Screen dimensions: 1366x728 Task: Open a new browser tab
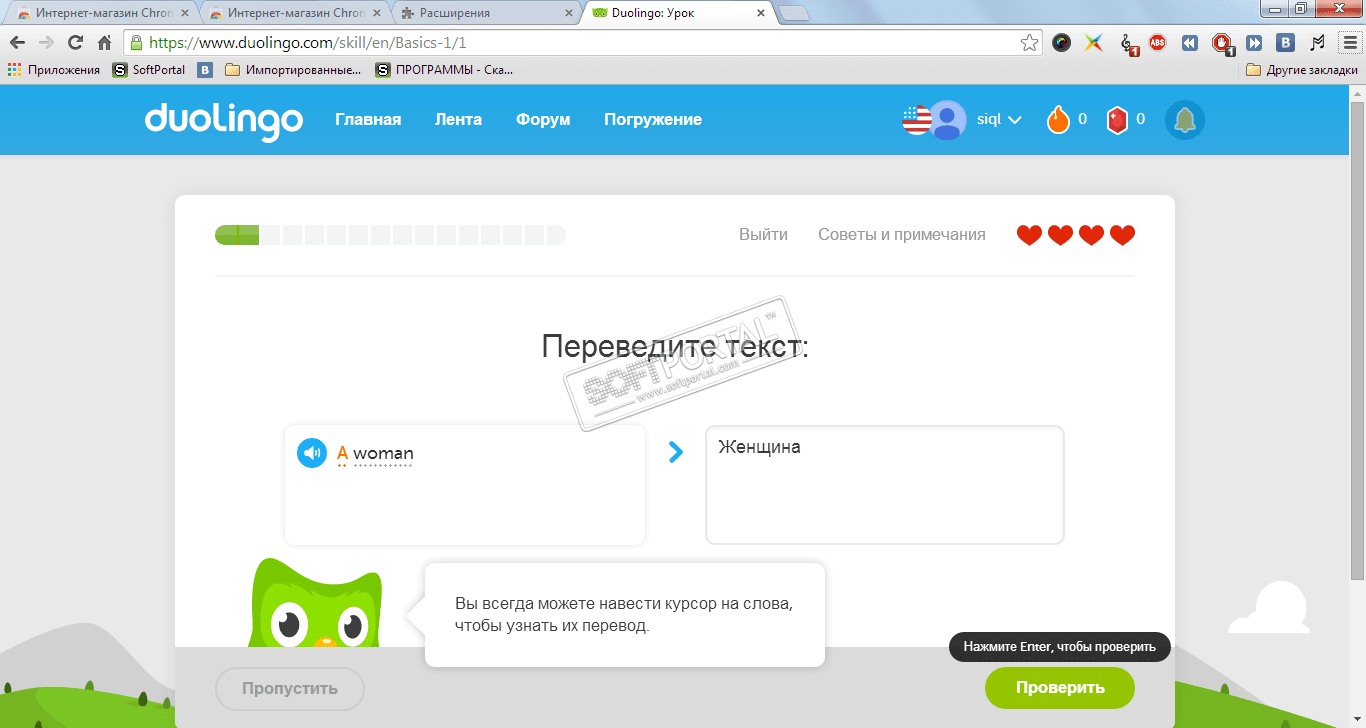(x=794, y=14)
